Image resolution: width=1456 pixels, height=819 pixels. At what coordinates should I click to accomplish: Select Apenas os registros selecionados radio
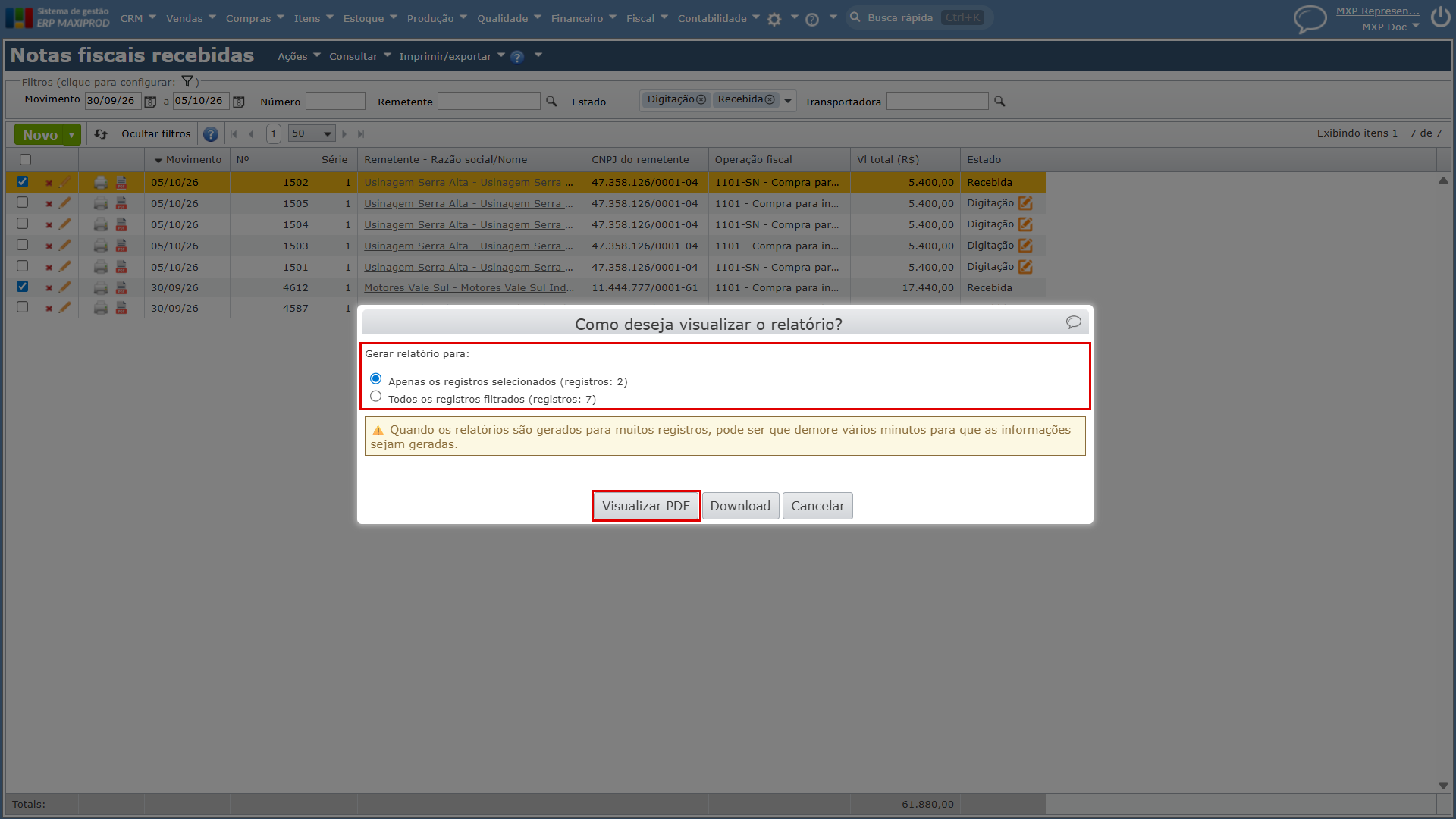[375, 378]
